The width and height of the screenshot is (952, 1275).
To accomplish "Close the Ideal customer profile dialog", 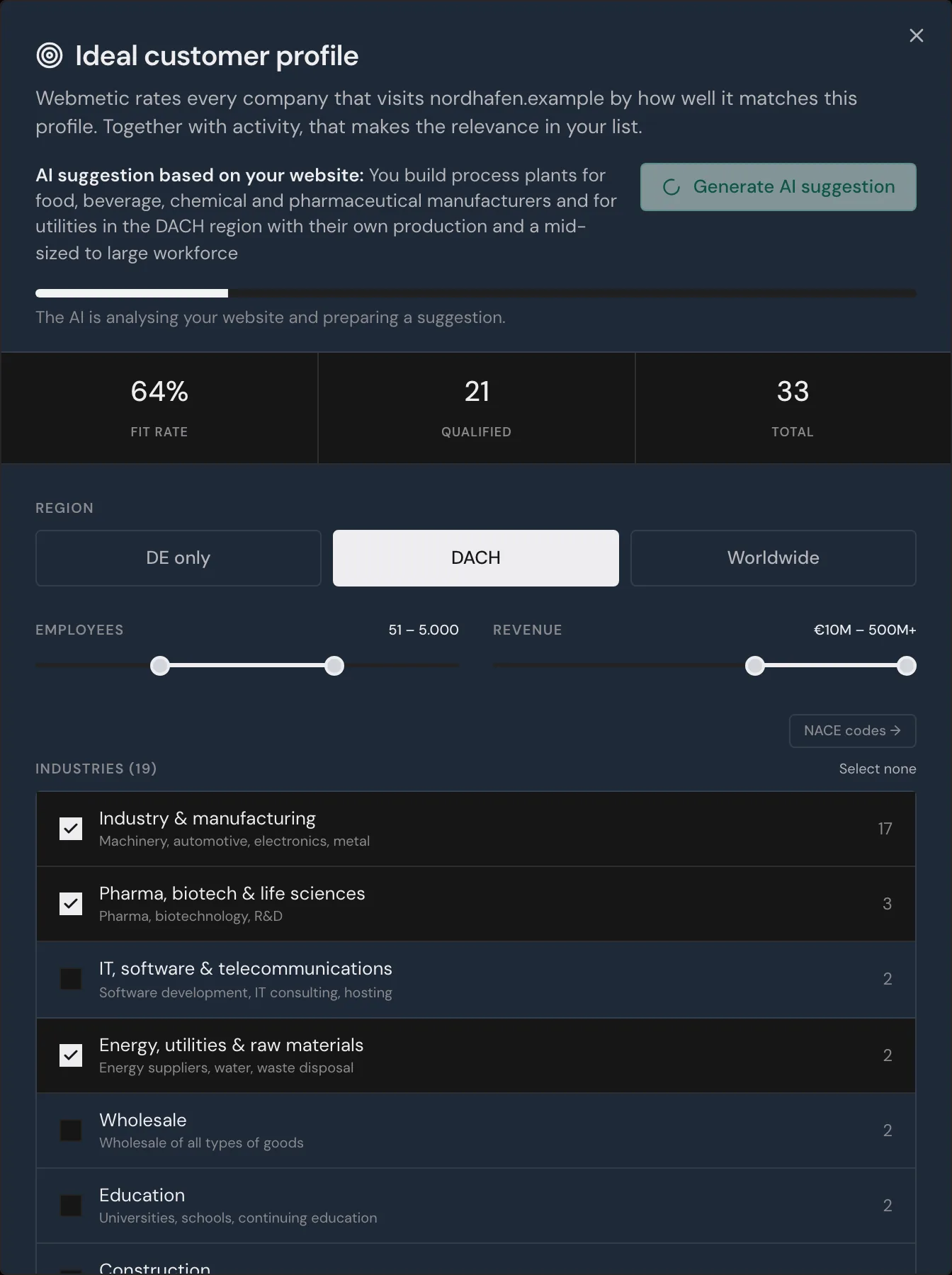I will [x=916, y=35].
